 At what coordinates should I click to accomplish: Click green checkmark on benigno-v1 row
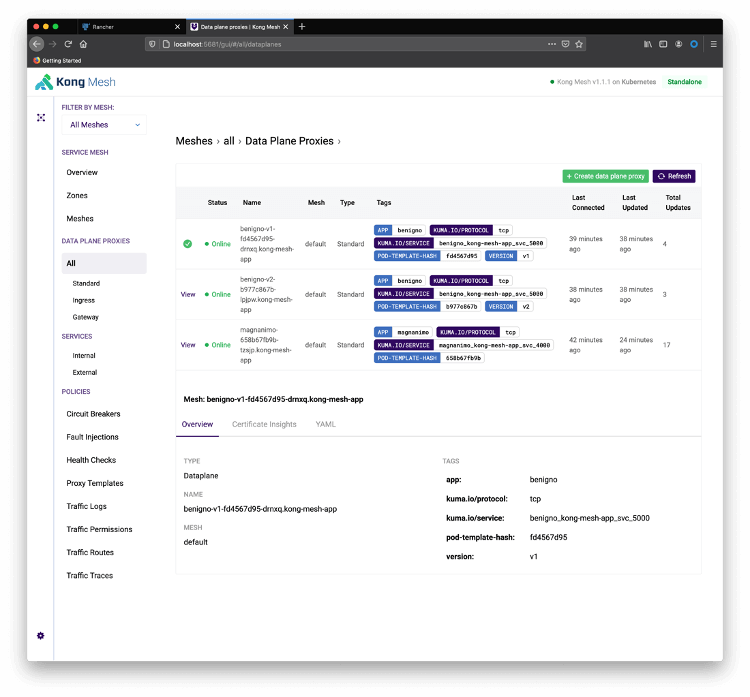click(187, 244)
